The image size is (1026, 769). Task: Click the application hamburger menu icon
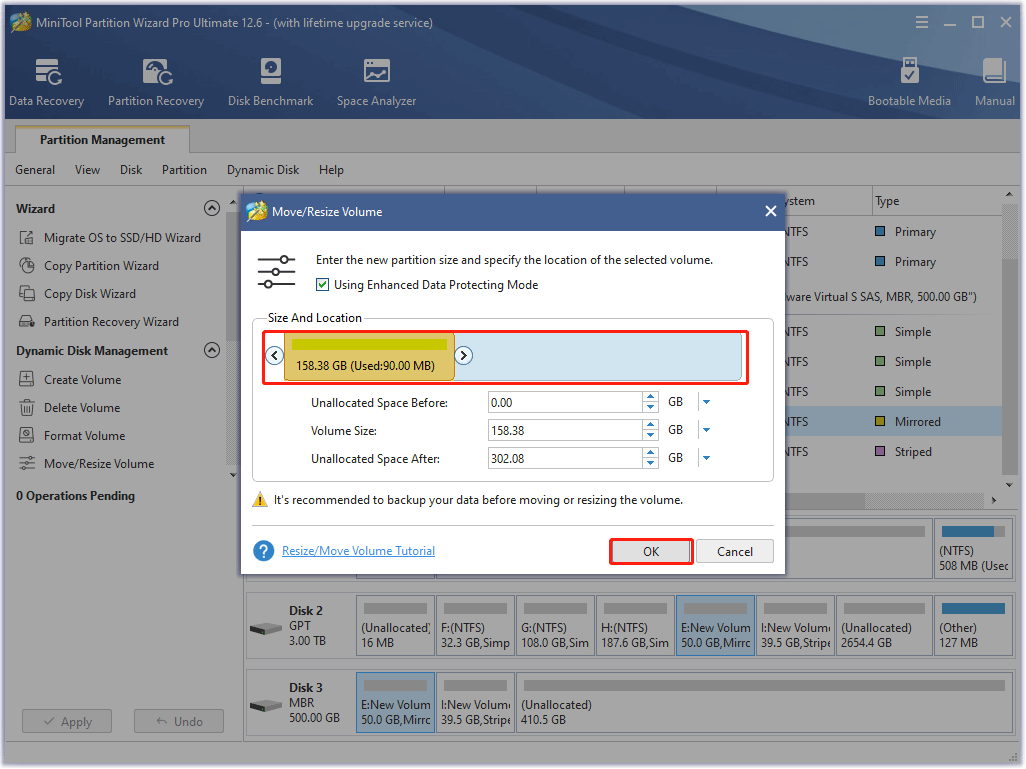pos(920,22)
